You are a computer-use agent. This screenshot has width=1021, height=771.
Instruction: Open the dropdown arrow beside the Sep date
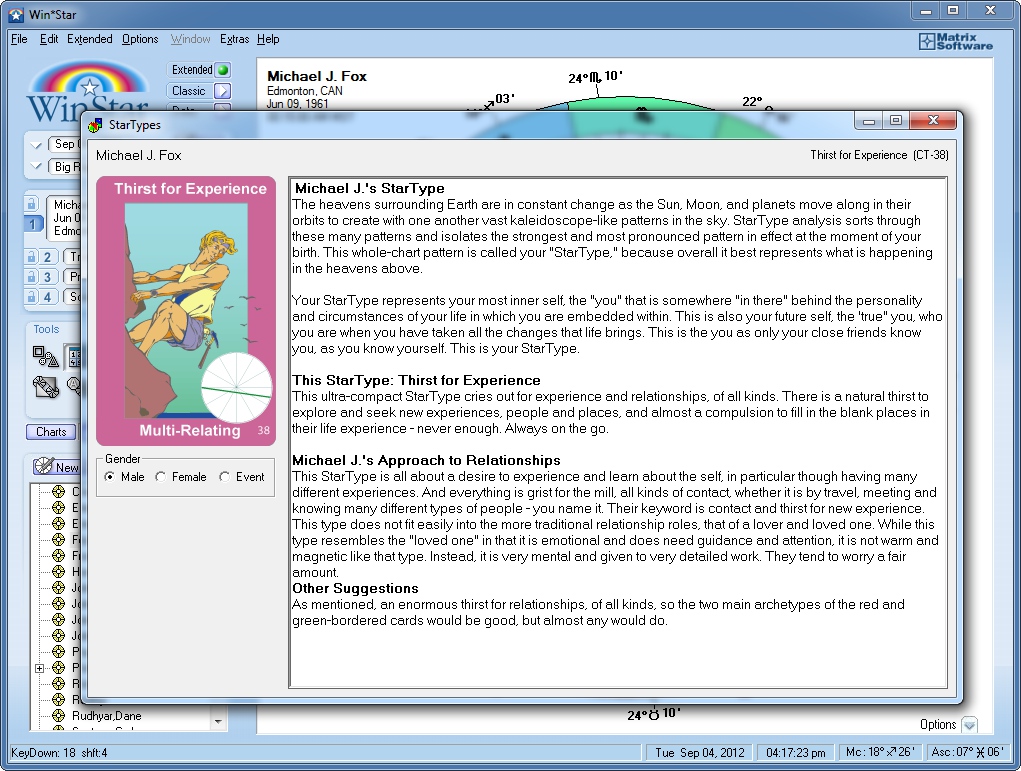36,145
